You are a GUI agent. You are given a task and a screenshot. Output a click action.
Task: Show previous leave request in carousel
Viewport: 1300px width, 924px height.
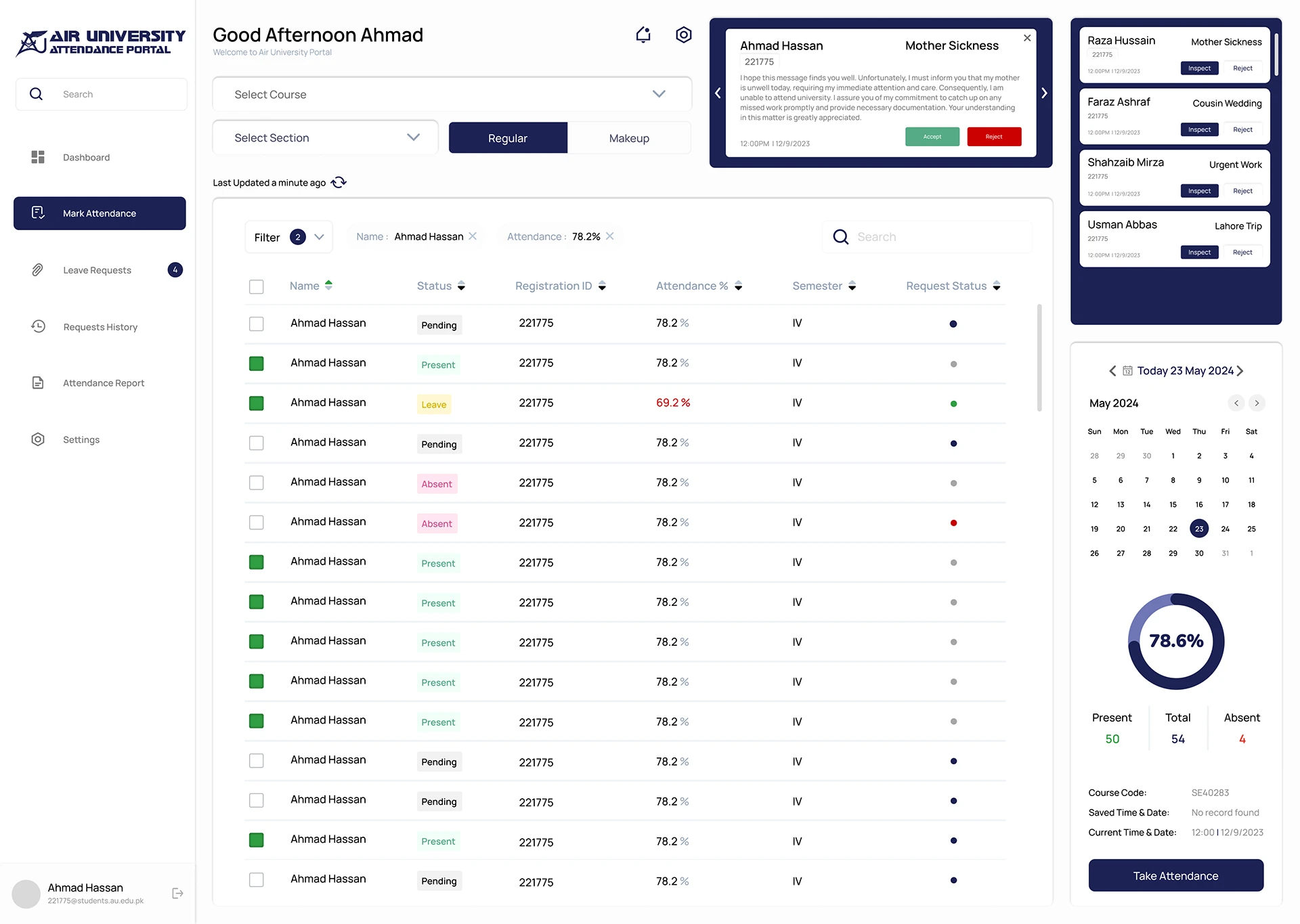(718, 93)
